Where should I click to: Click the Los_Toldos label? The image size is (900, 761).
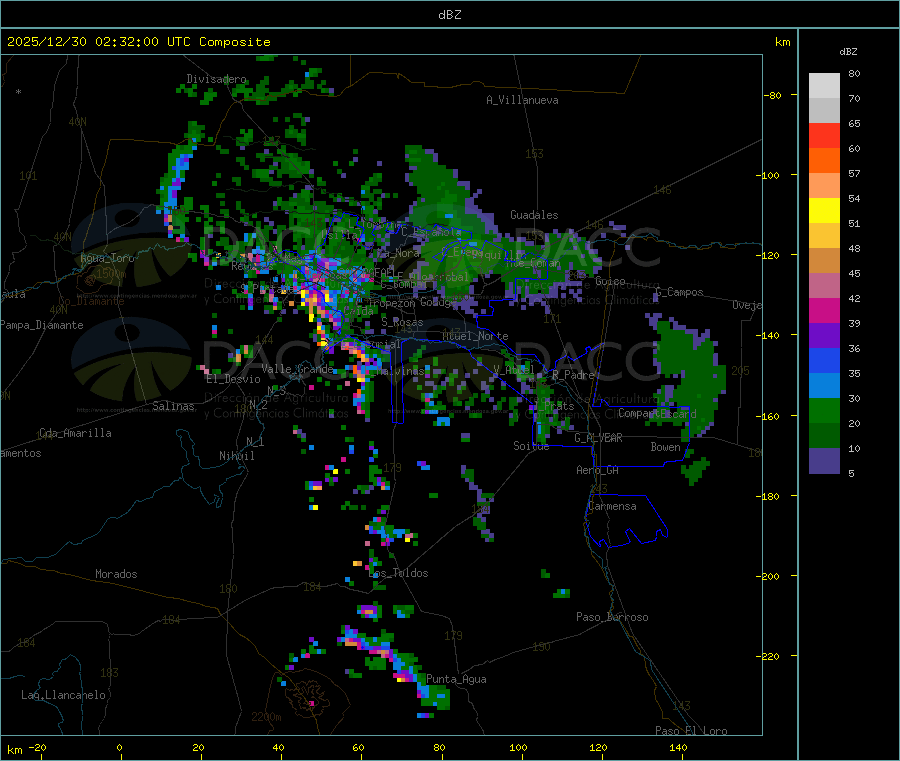398,573
